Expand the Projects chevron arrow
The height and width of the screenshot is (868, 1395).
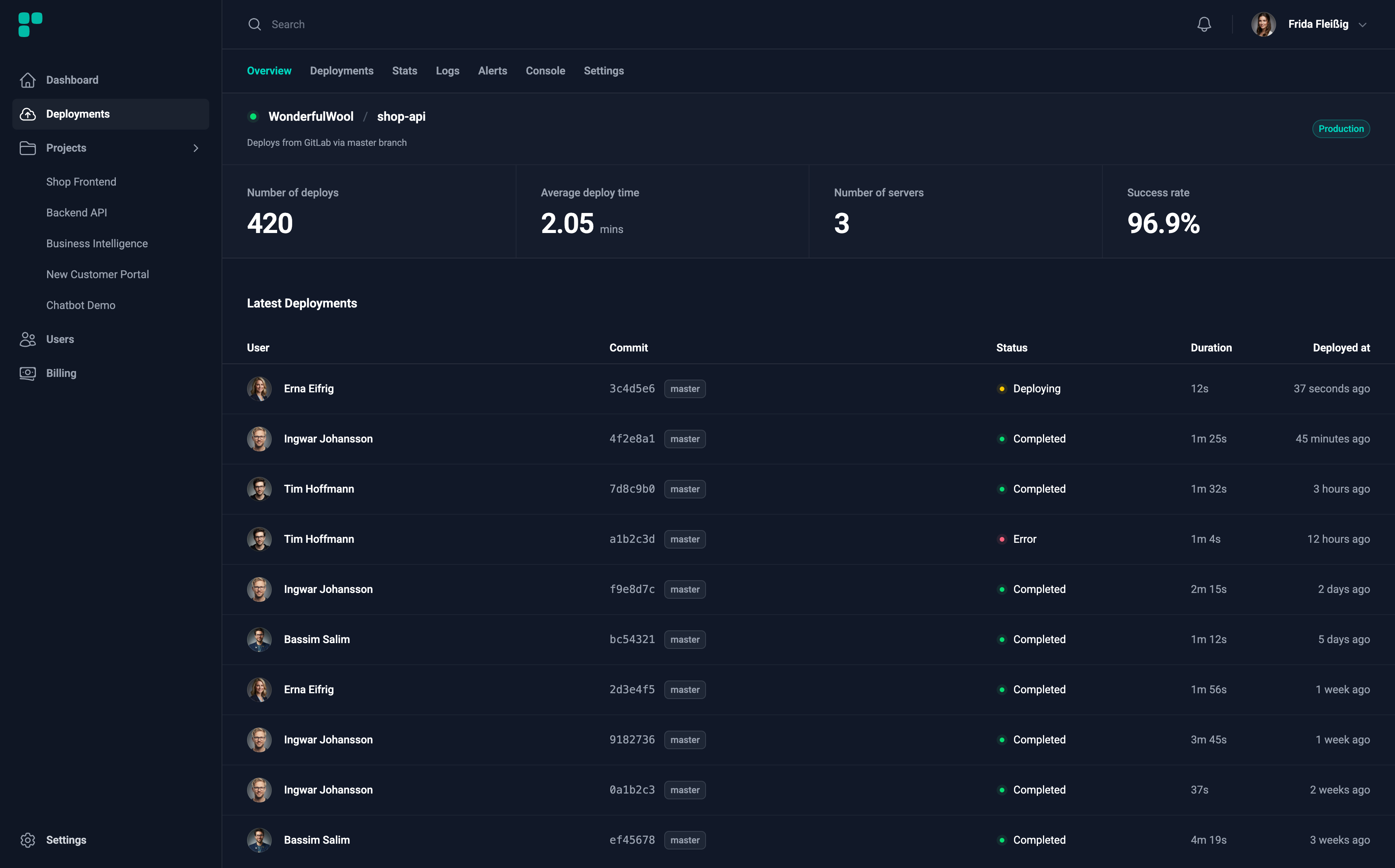[196, 148]
